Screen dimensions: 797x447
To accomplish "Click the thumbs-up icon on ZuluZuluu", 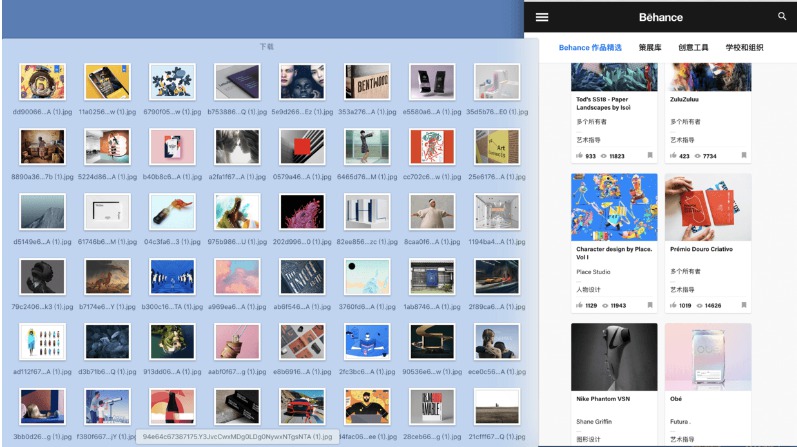I will pyautogui.click(x=673, y=156).
